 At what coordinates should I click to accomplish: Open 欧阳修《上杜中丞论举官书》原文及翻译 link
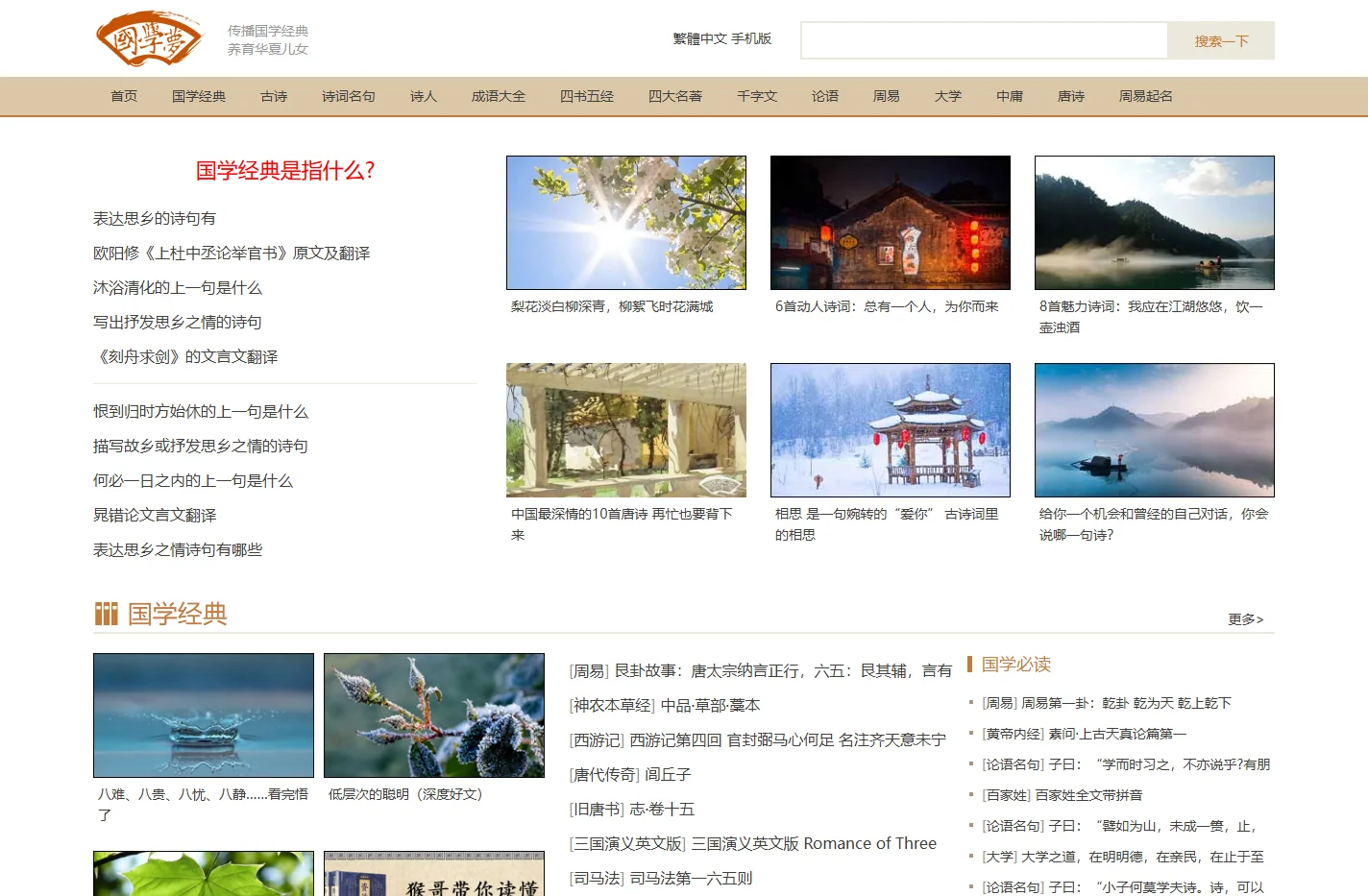pos(232,254)
